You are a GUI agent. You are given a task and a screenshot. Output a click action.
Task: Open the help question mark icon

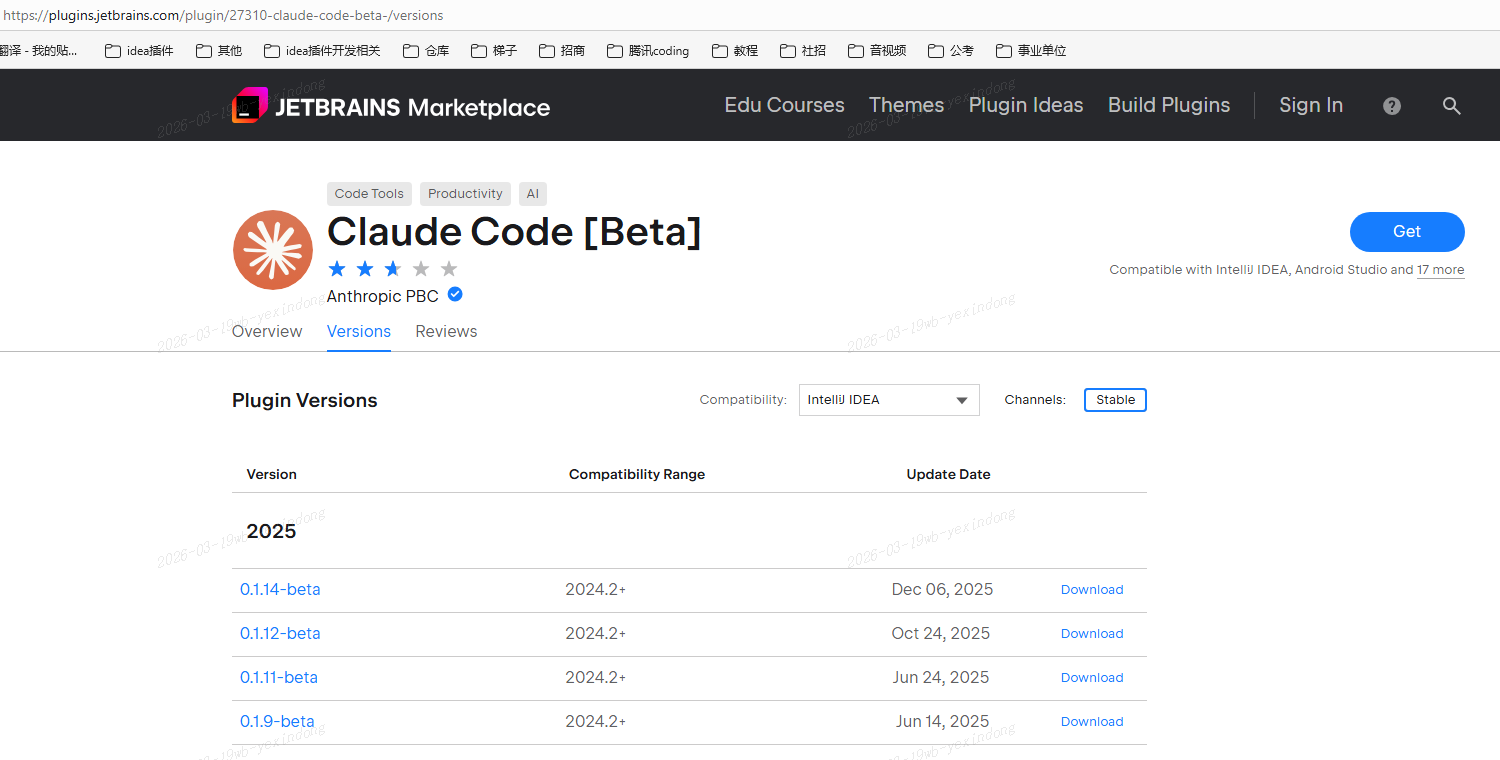(x=1392, y=106)
